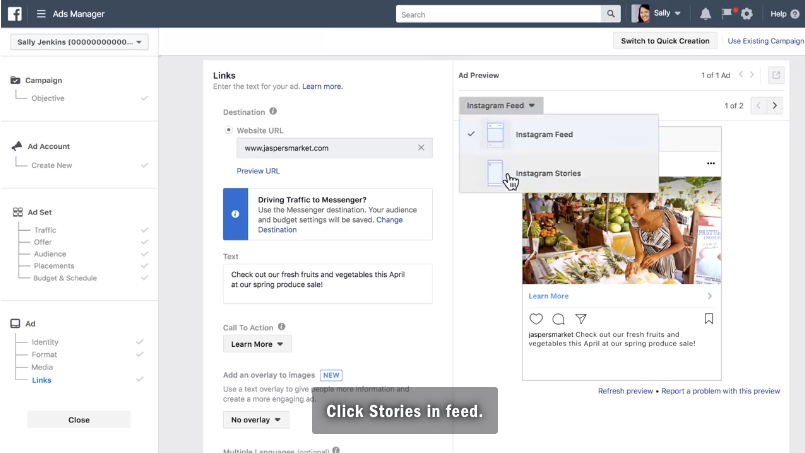805x453 pixels.
Task: Select Instagram Stories from the dropdown menu
Action: pyautogui.click(x=559, y=173)
